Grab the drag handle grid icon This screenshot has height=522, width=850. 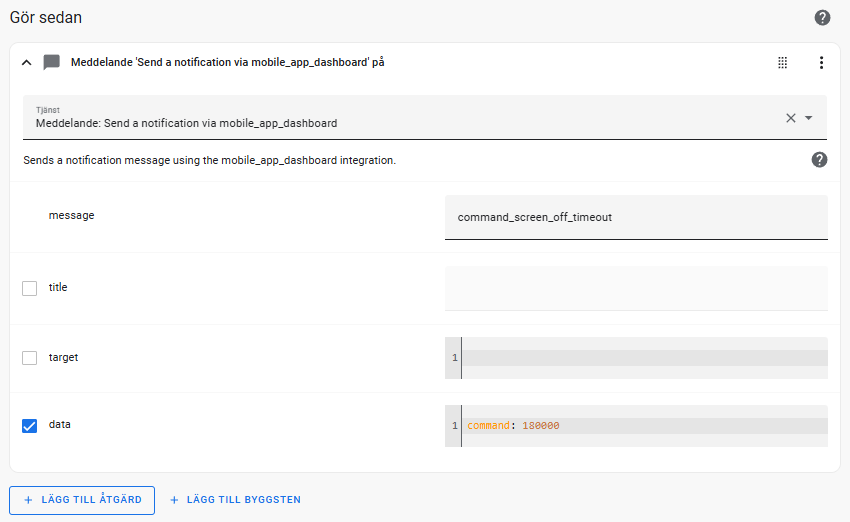click(782, 62)
